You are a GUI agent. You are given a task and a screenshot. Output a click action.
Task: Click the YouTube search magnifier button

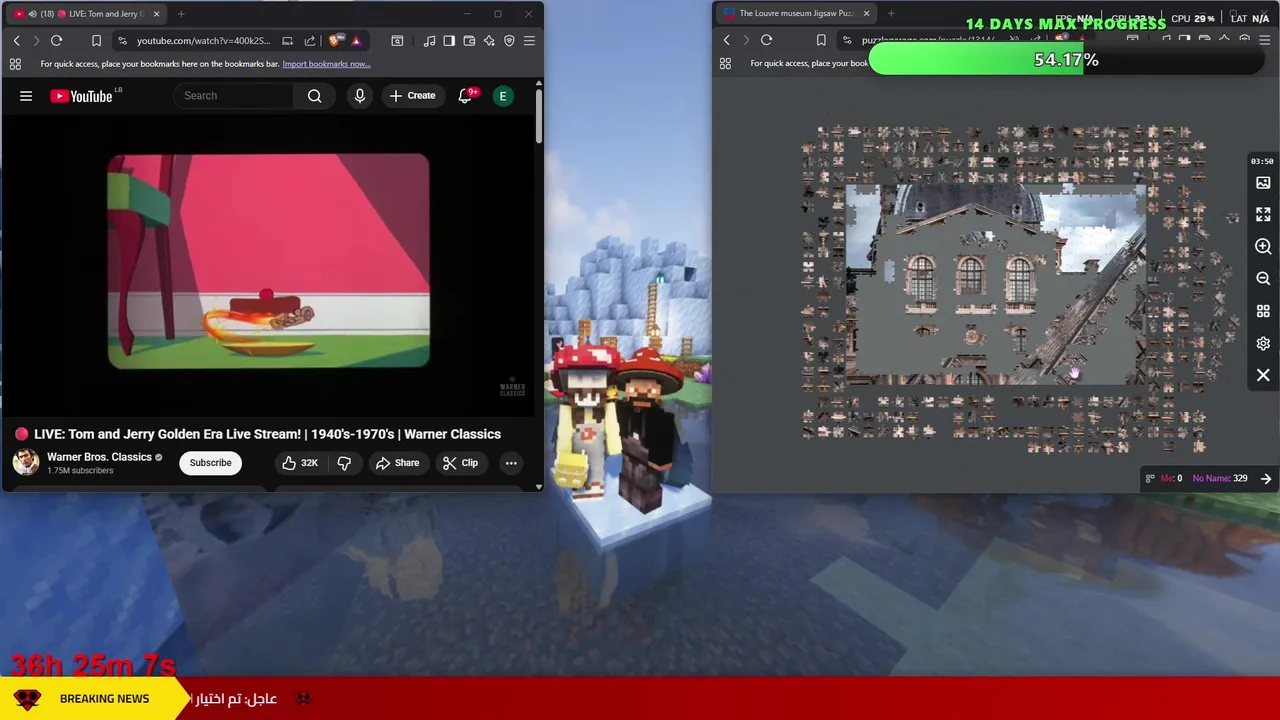pyautogui.click(x=314, y=96)
